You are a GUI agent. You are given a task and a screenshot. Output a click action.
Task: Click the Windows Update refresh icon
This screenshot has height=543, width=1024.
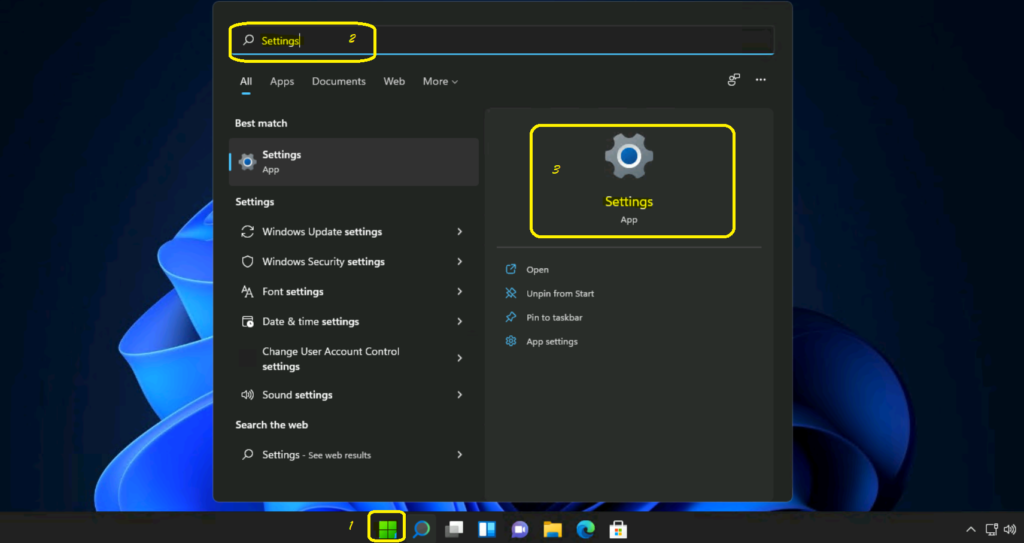coord(248,232)
